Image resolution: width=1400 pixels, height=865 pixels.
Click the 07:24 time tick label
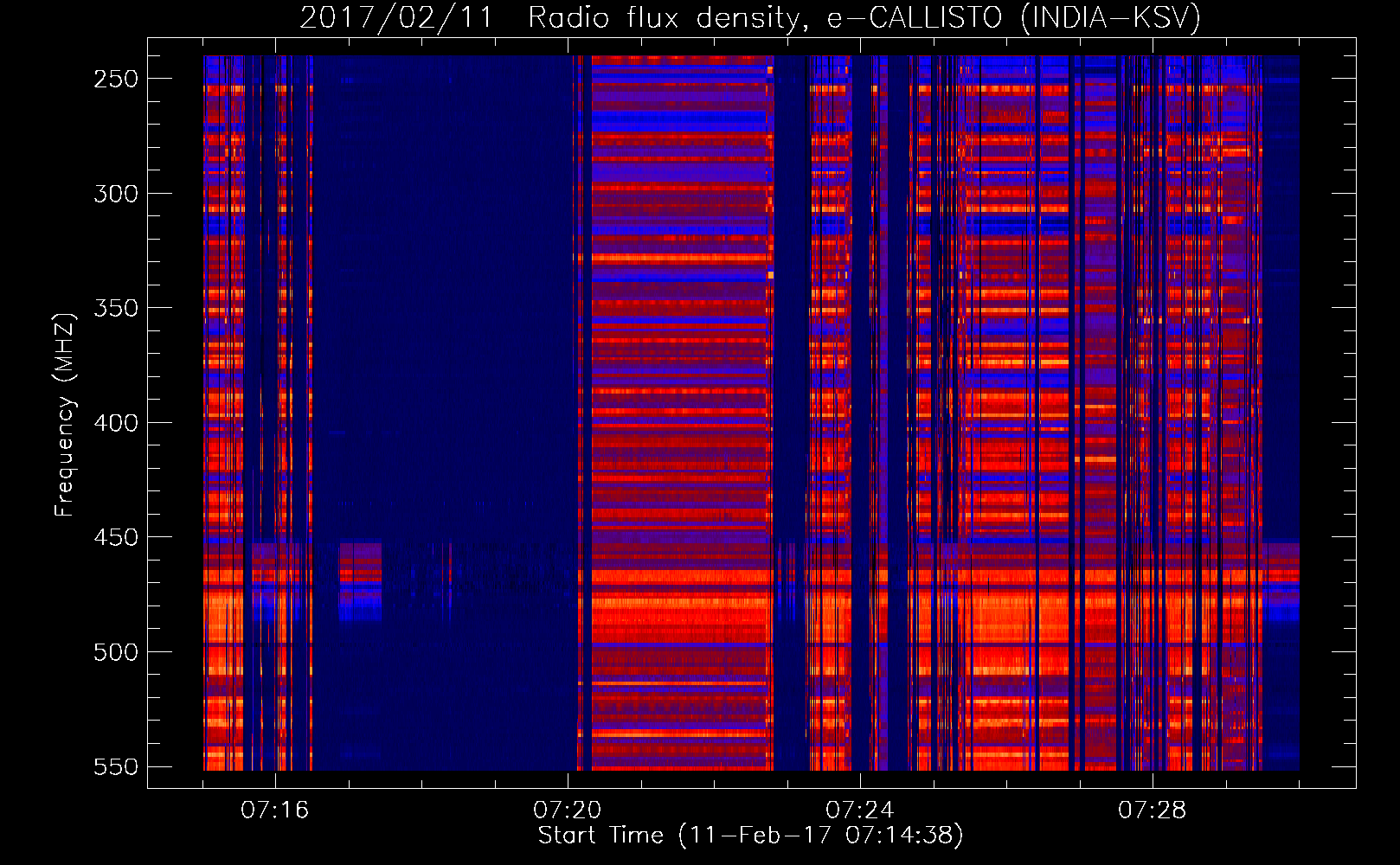point(860,811)
